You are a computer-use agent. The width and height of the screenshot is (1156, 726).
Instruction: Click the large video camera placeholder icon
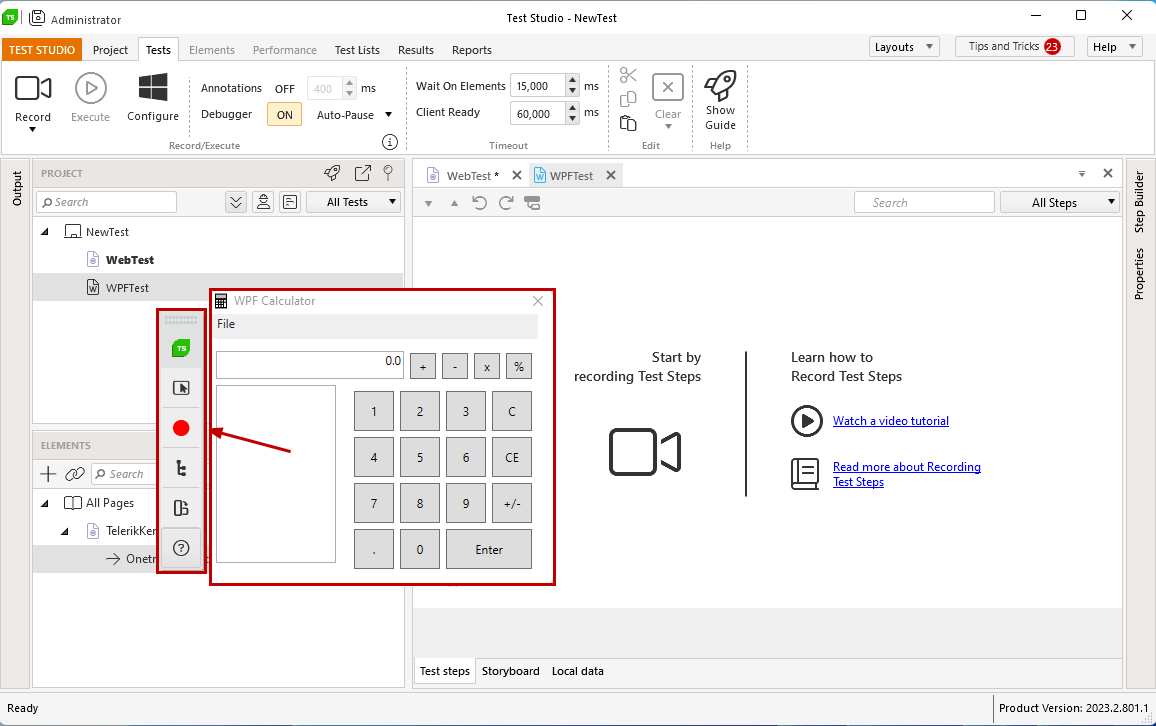click(644, 452)
